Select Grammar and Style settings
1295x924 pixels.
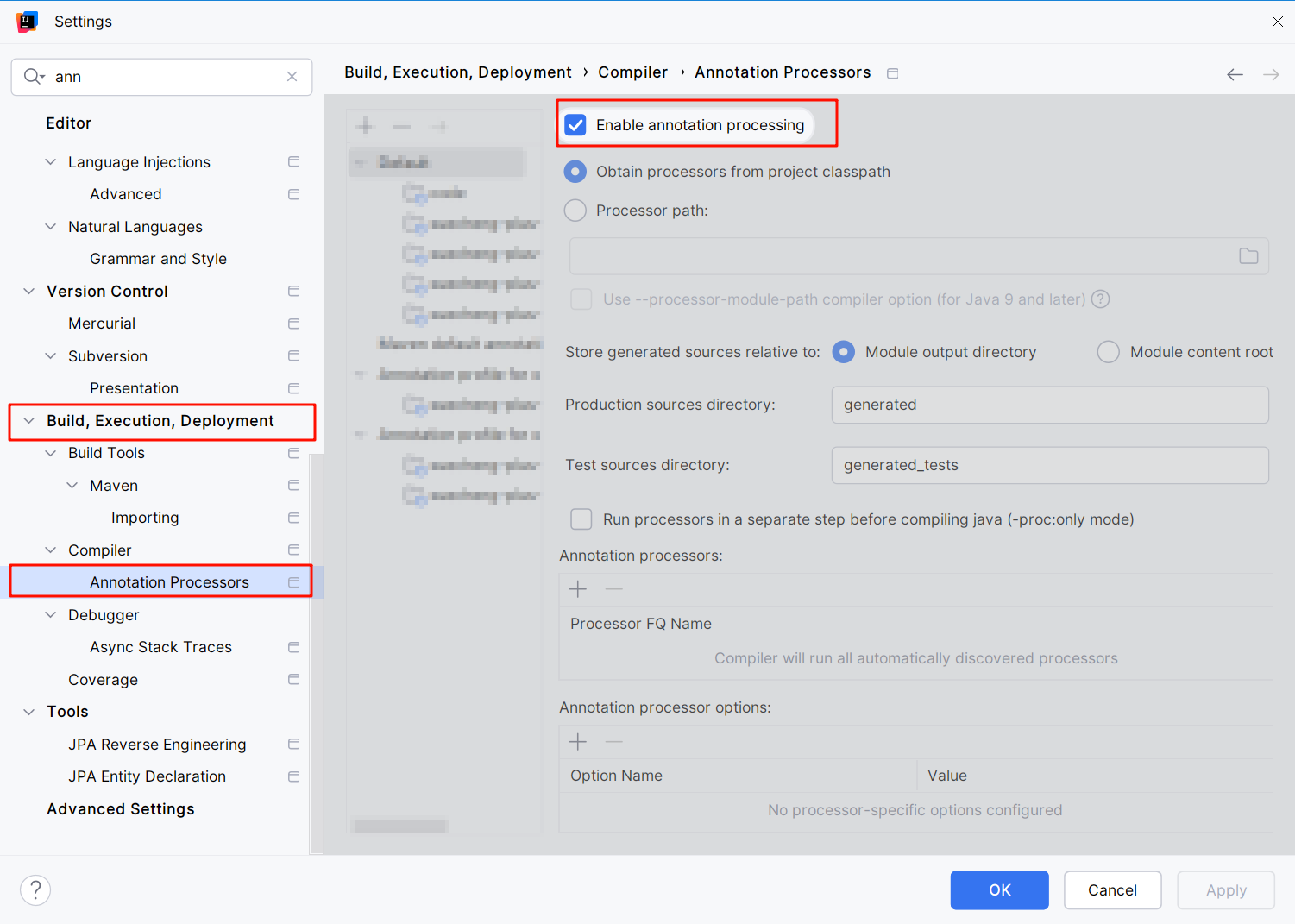click(x=158, y=259)
